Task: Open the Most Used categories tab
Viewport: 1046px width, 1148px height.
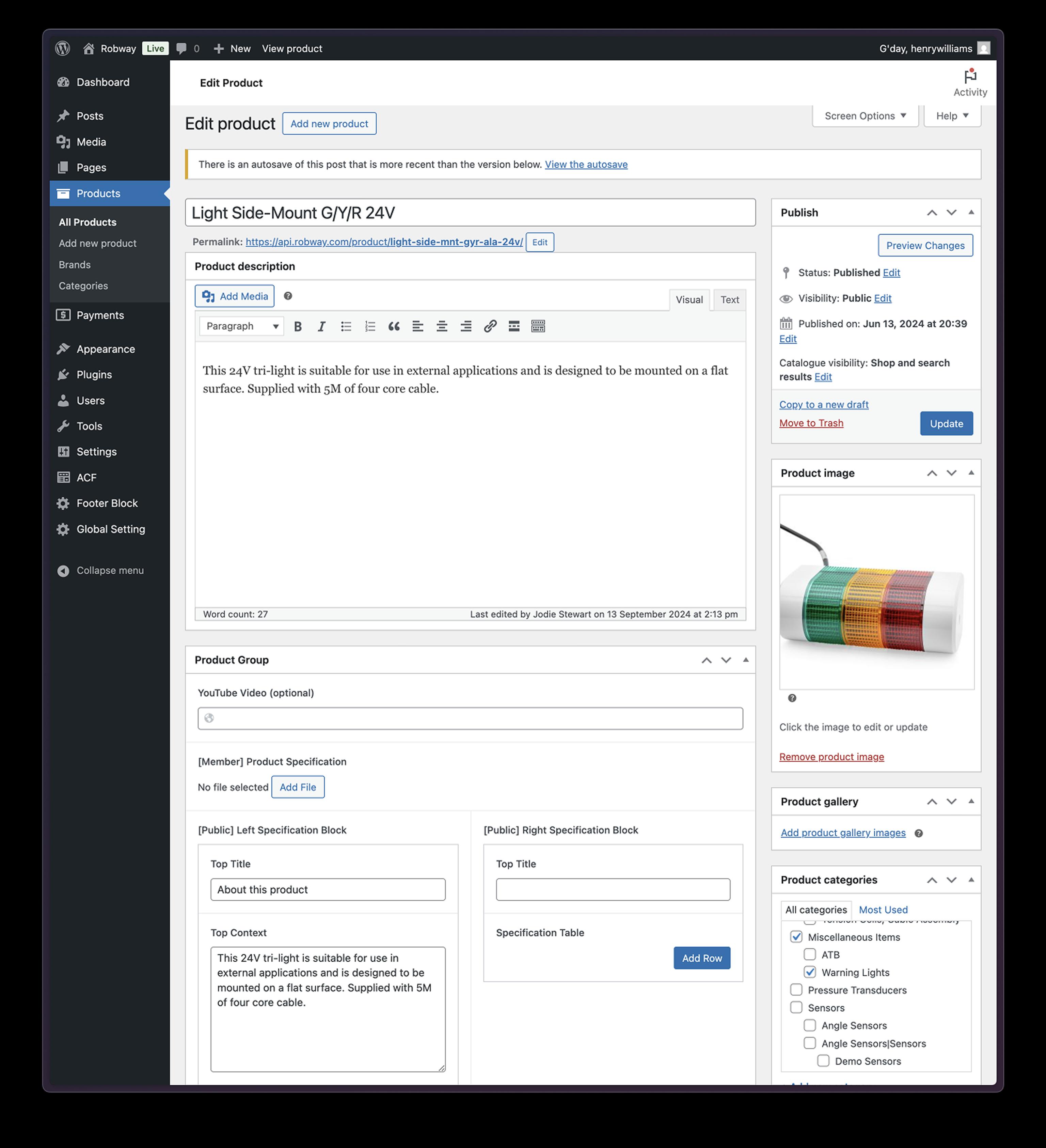Action: pos(883,910)
